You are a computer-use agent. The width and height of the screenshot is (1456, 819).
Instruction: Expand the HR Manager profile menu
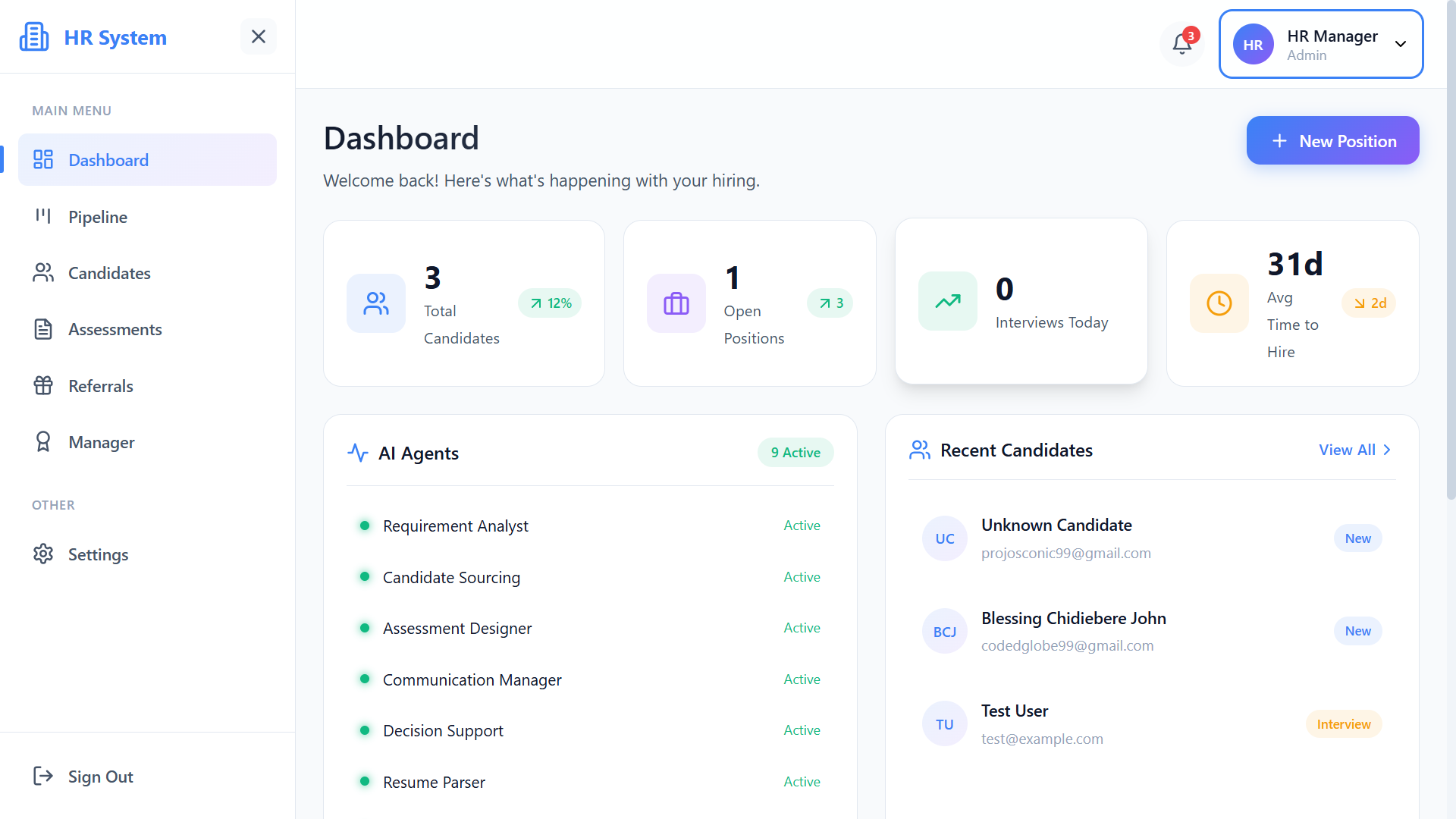tap(1400, 44)
